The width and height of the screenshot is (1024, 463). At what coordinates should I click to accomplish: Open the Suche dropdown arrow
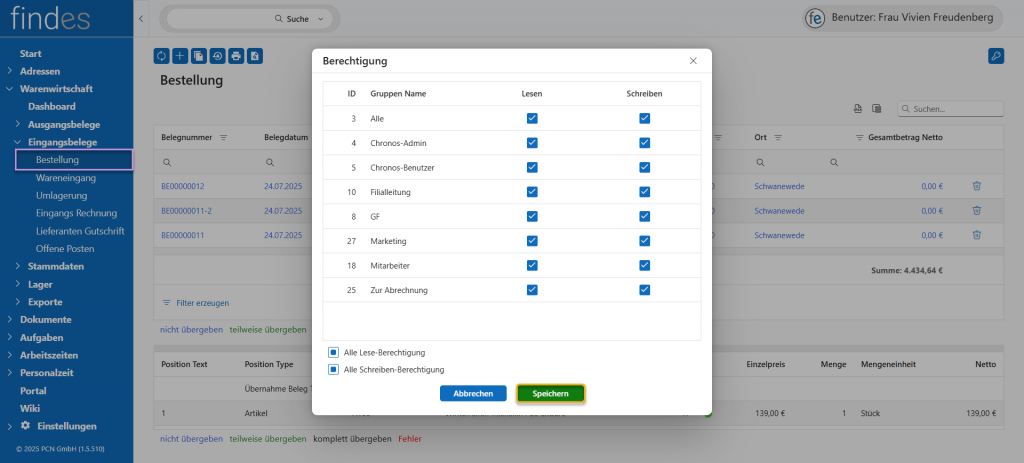coord(320,19)
